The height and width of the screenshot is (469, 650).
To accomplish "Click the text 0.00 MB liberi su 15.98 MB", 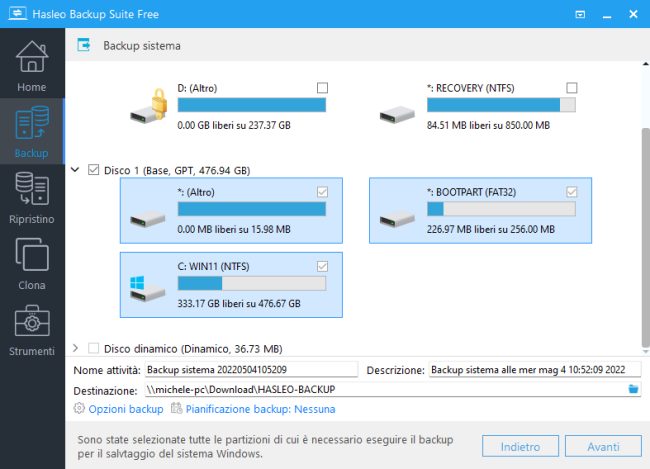I will 234,229.
